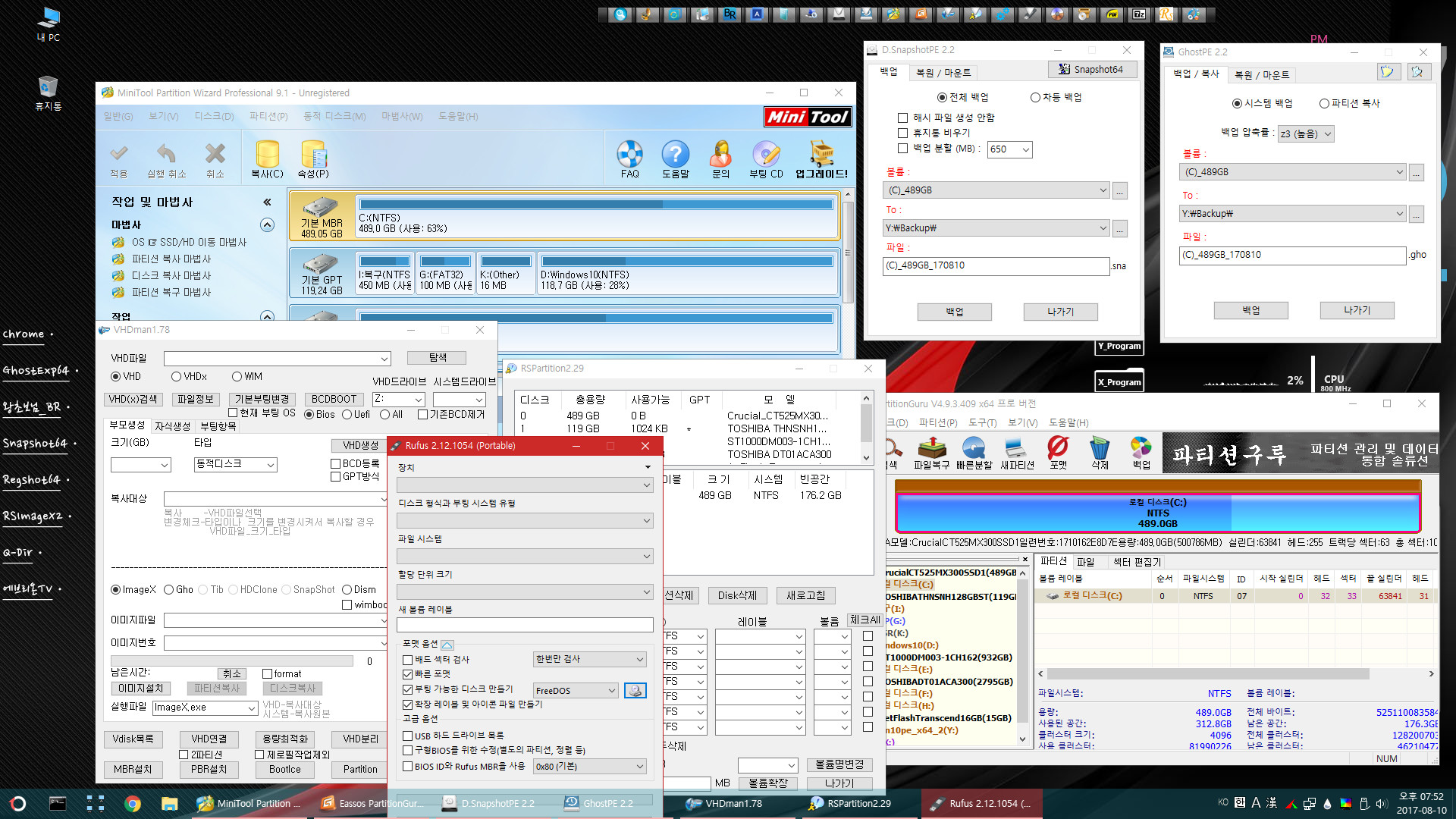Switch to 부팅항목 tab in VHDman
The image size is (1456, 819).
click(x=218, y=426)
